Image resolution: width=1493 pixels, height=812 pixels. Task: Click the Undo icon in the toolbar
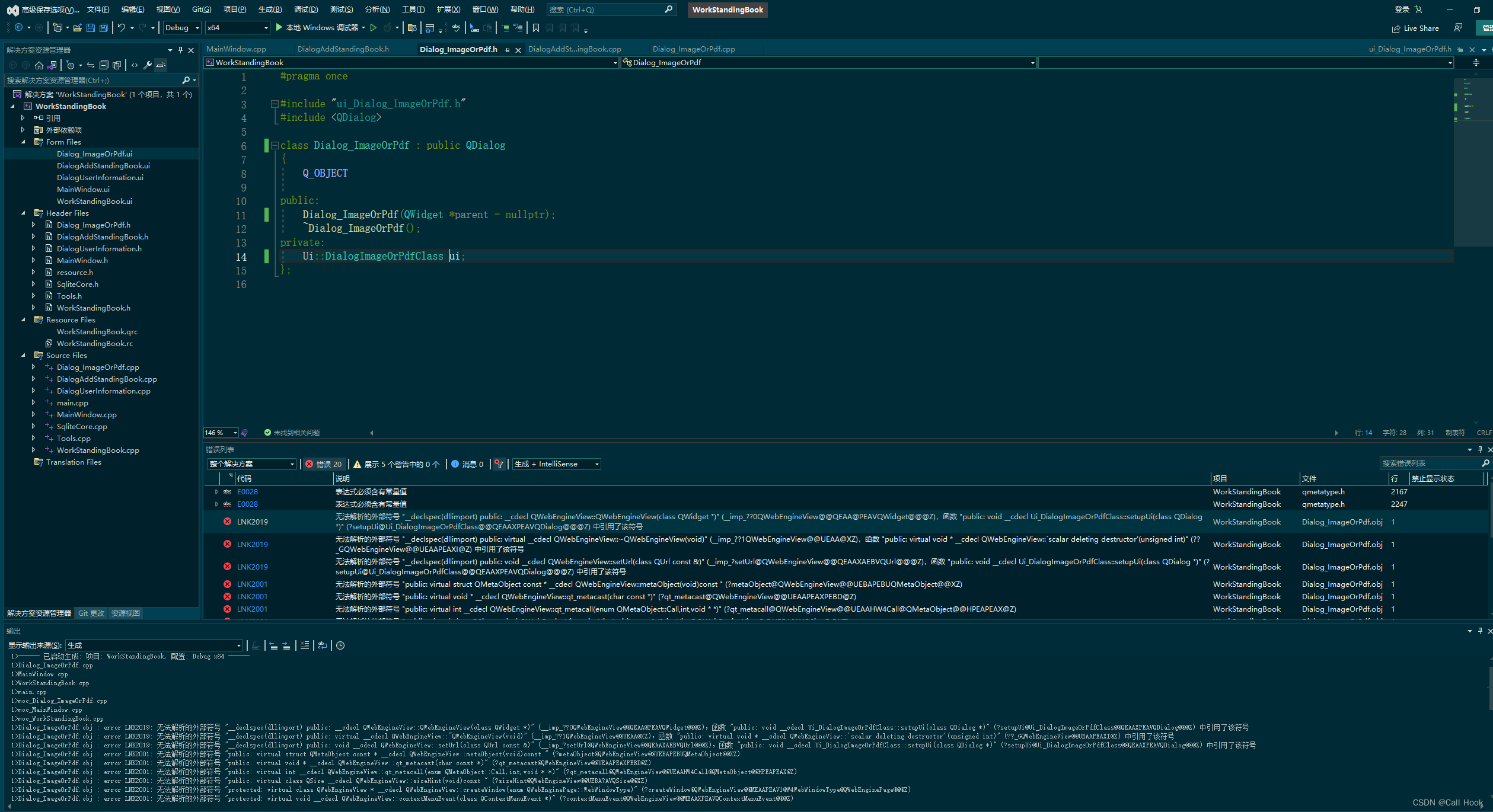[122, 27]
